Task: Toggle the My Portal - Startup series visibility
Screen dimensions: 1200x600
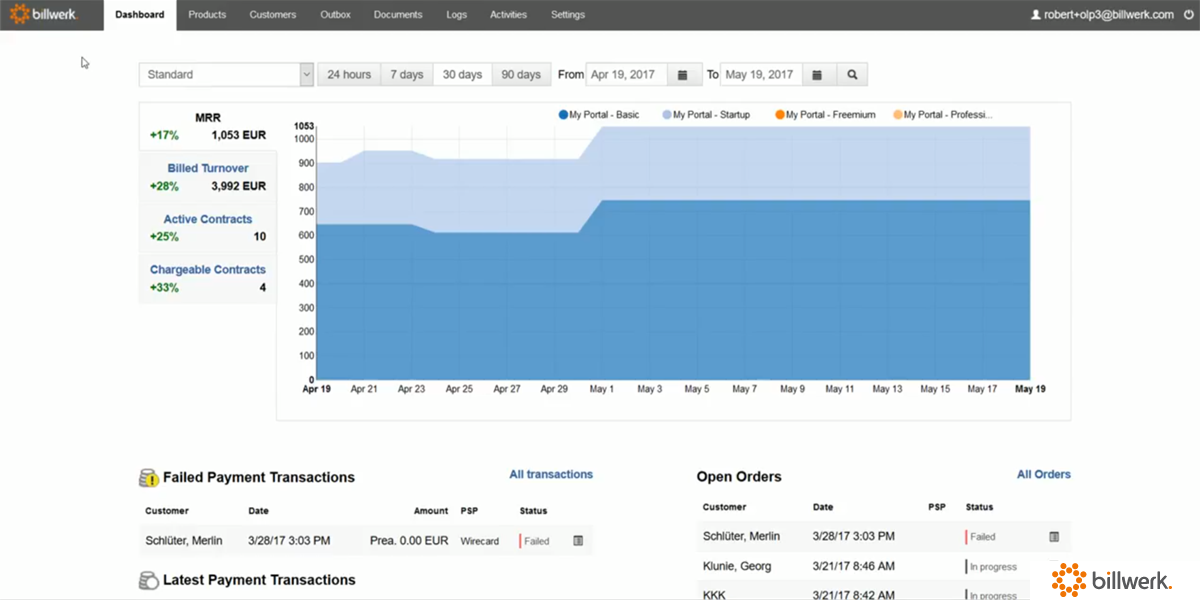Action: pyautogui.click(x=706, y=114)
